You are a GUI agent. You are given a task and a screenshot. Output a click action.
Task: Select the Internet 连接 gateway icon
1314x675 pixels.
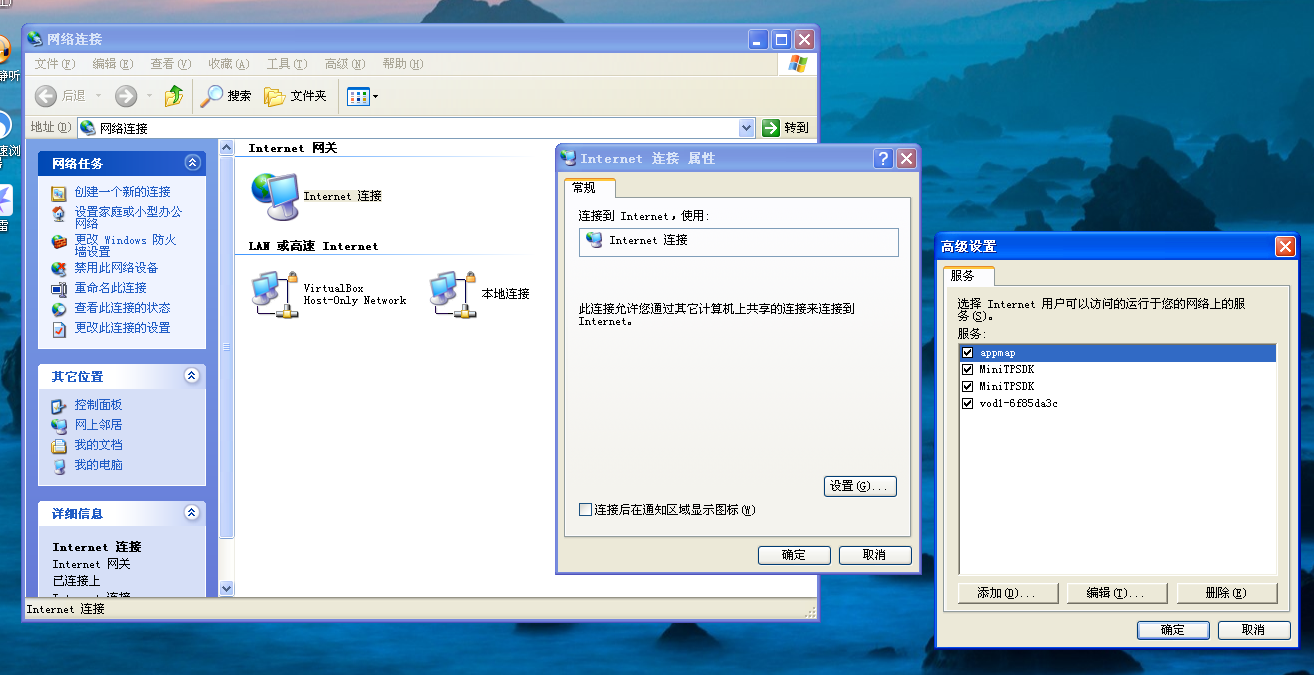click(275, 195)
